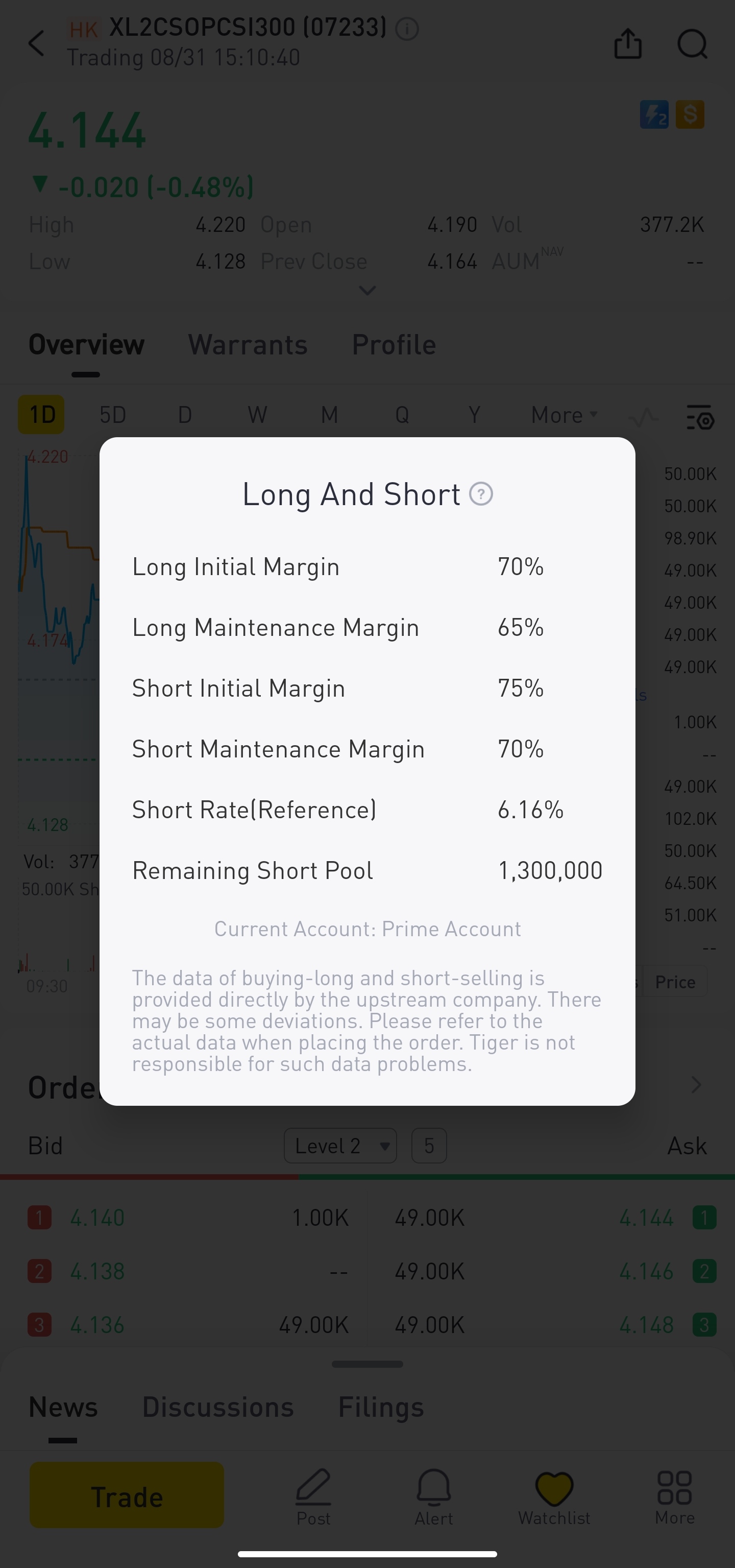Switch to the Warrants tab

[247, 344]
